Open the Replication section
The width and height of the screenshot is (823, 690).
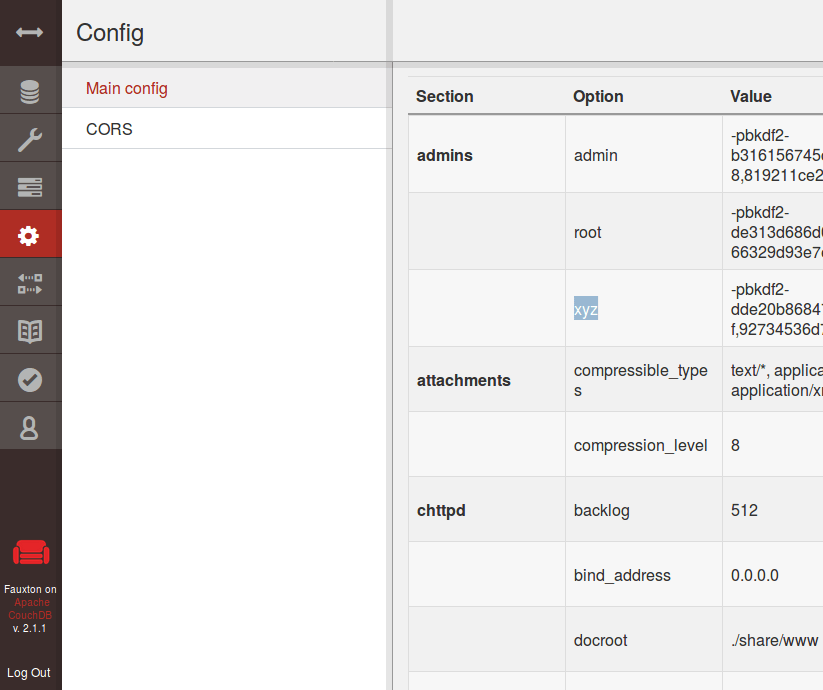click(x=31, y=281)
